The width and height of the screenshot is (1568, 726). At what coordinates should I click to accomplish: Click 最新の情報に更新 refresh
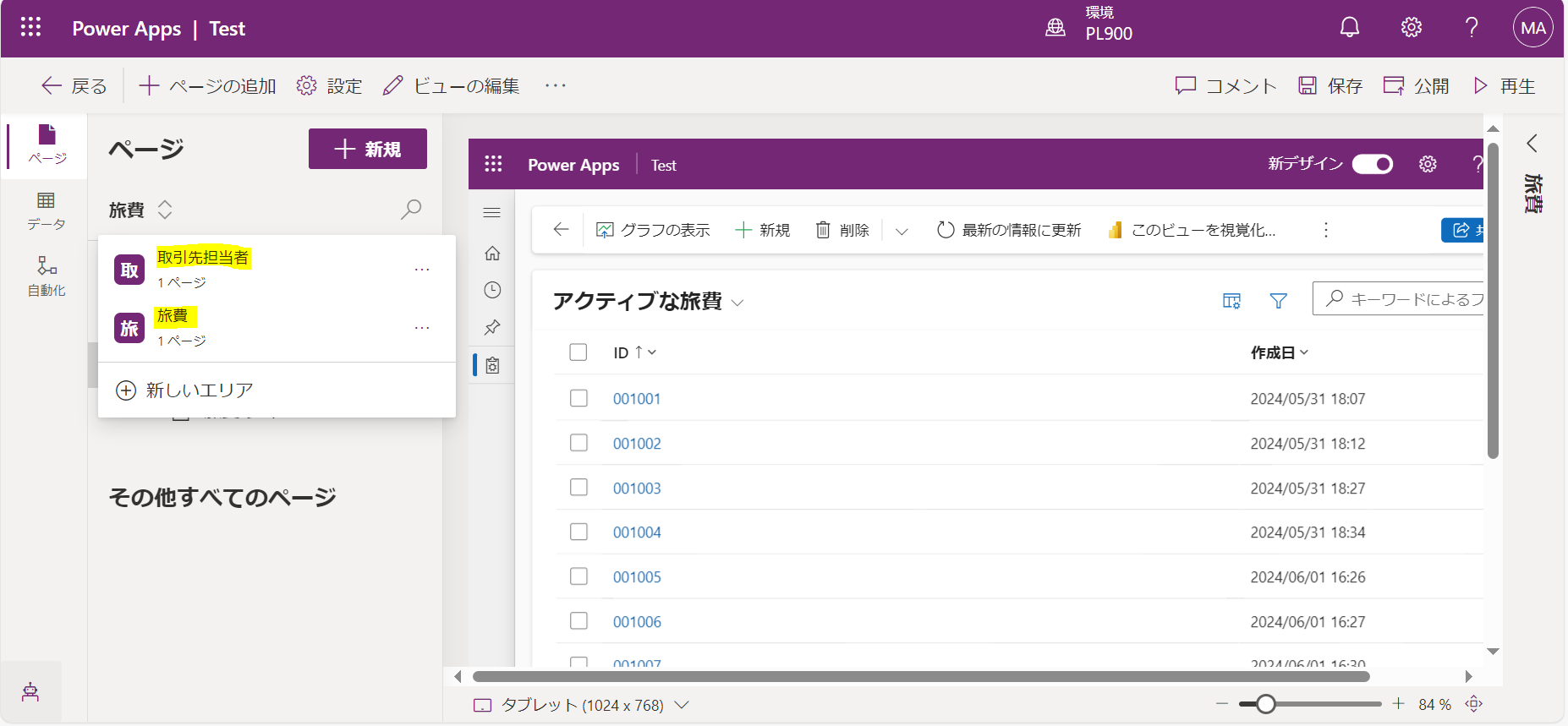click(1009, 230)
